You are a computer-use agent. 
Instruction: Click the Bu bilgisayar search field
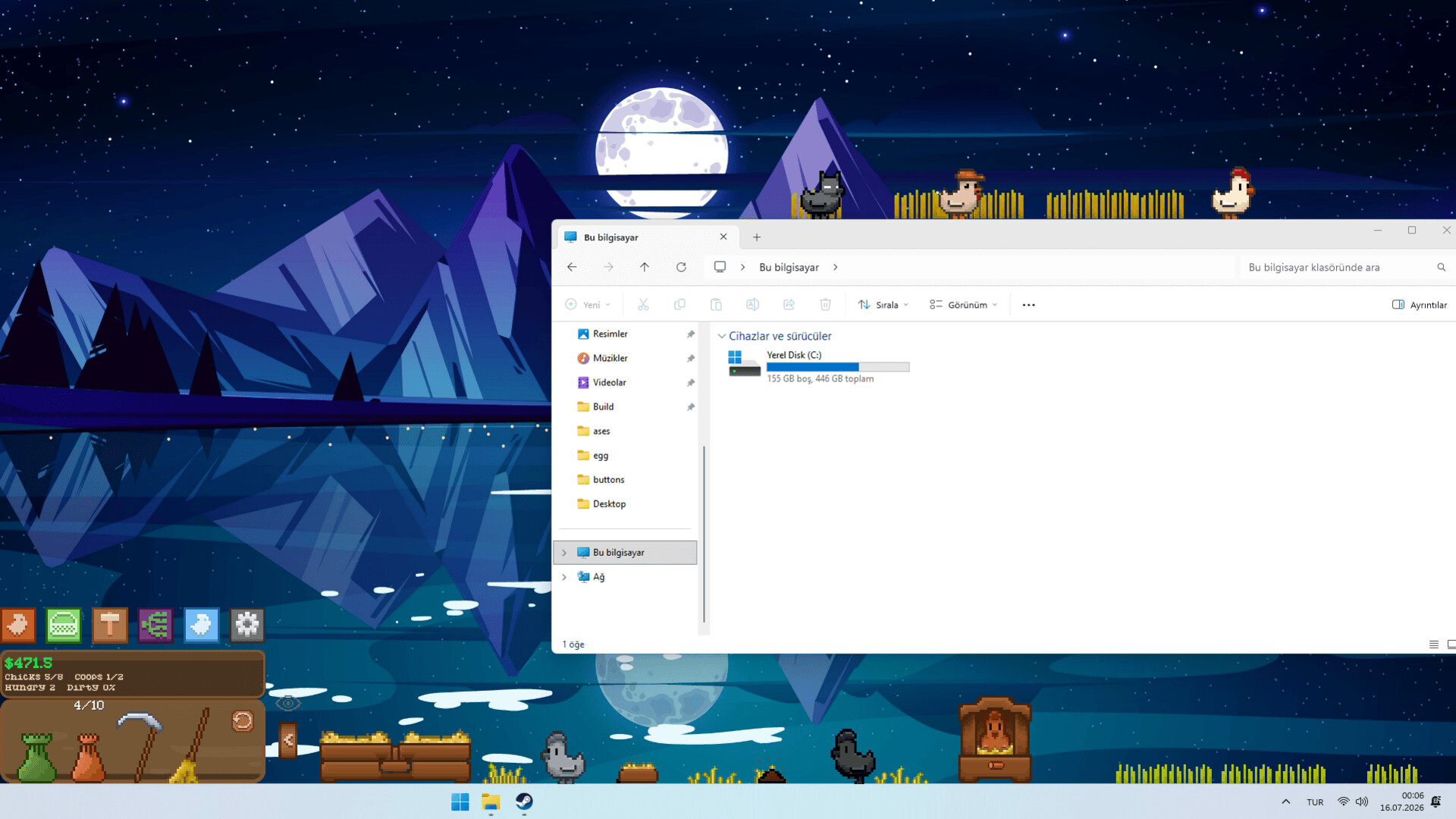[1346, 267]
